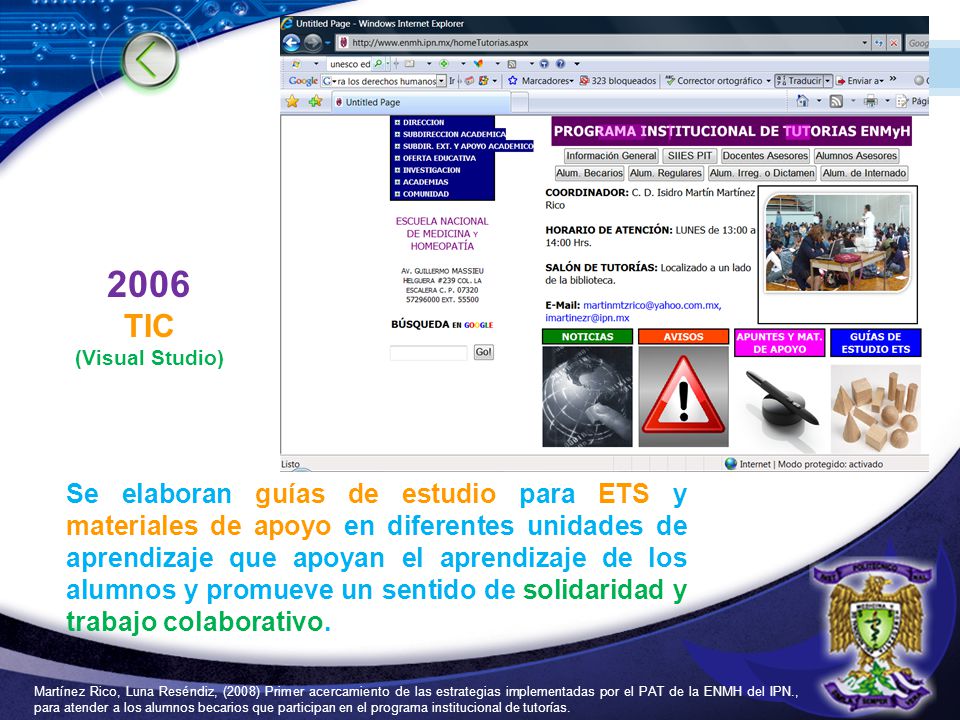The height and width of the screenshot is (720, 960).
Task: Click the red warning triangle image
Action: (683, 397)
